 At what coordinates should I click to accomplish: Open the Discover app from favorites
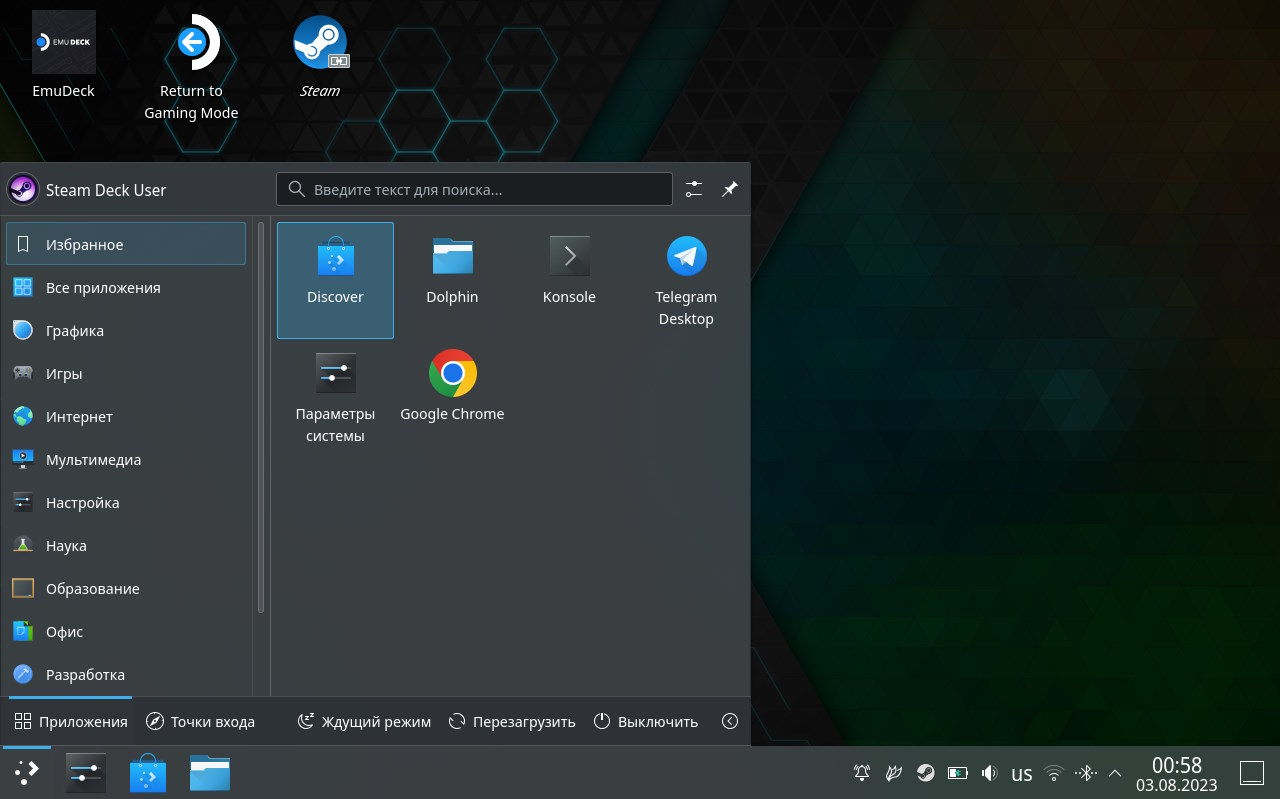pyautogui.click(x=335, y=280)
